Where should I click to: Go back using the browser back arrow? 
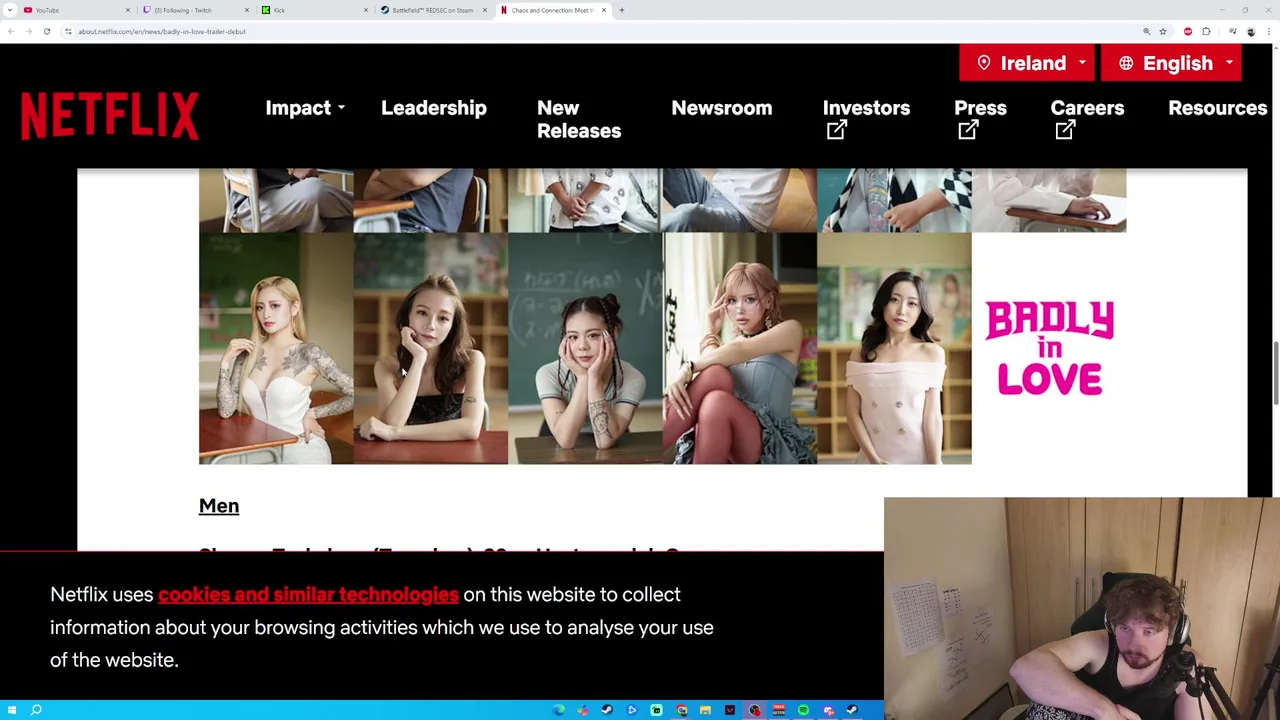pyautogui.click(x=10, y=31)
